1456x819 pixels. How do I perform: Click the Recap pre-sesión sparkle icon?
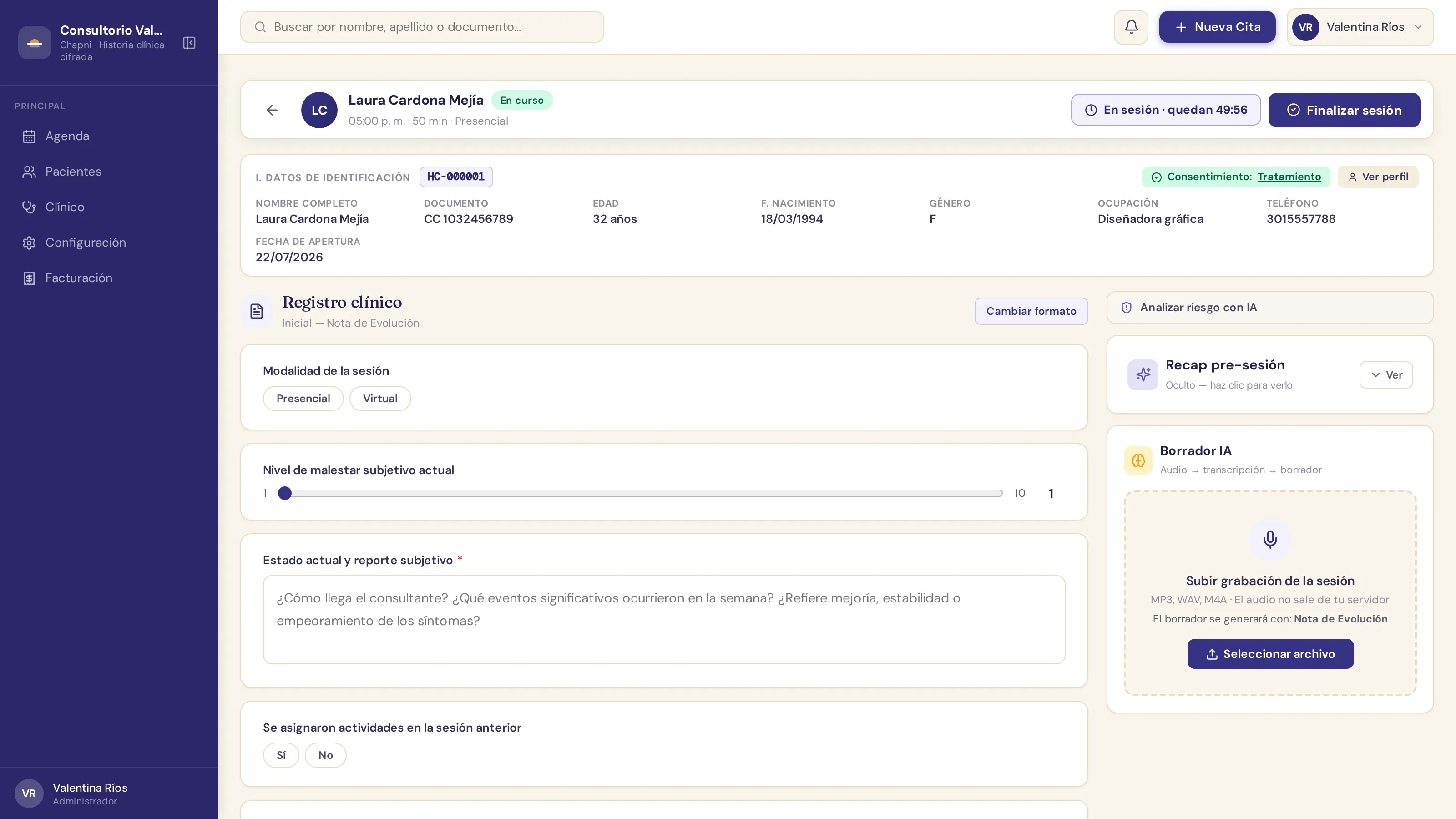click(x=1143, y=375)
